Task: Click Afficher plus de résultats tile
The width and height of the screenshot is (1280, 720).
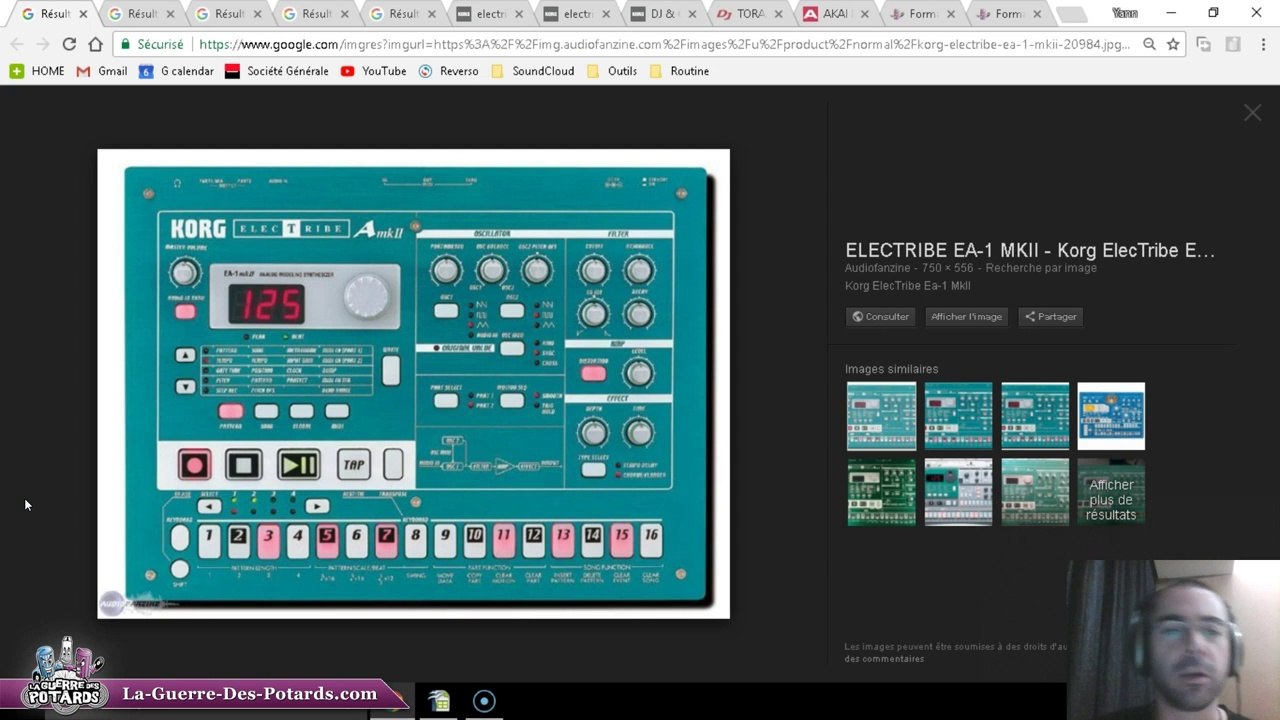Action: click(x=1111, y=492)
